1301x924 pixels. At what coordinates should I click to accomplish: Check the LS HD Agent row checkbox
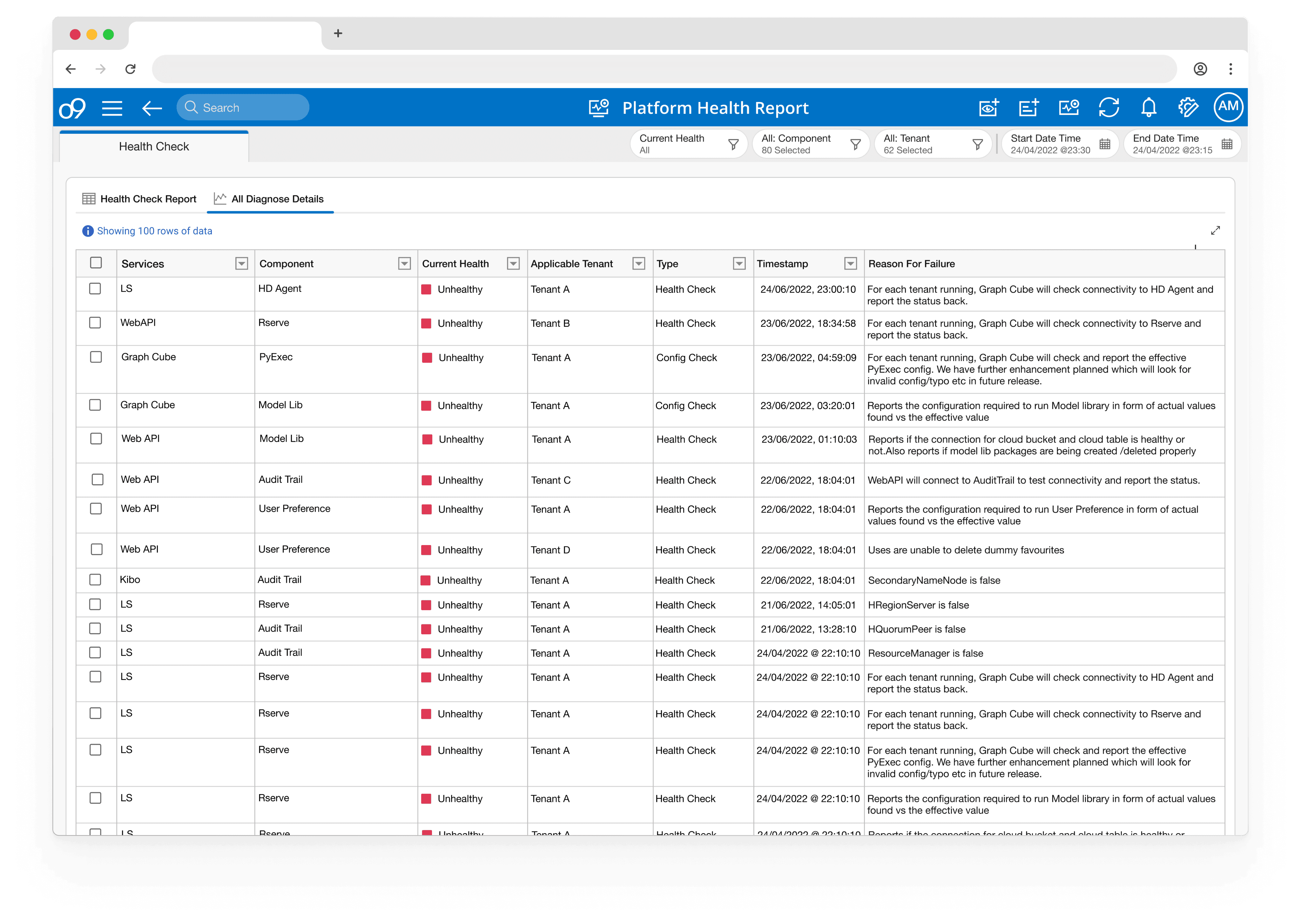tap(95, 288)
